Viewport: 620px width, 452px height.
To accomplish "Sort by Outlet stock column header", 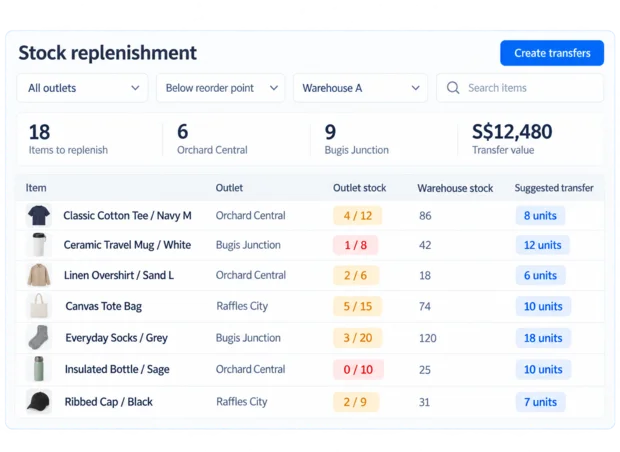I will [x=359, y=188].
